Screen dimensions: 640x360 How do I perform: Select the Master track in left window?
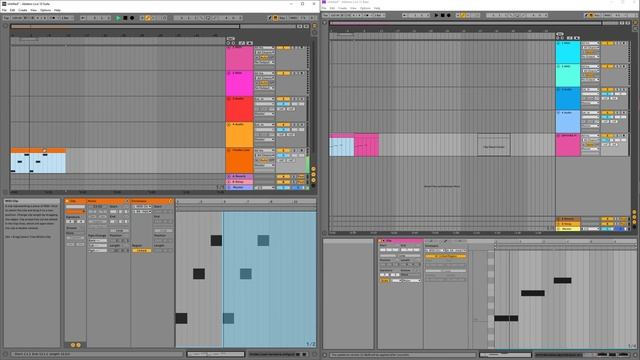point(239,187)
